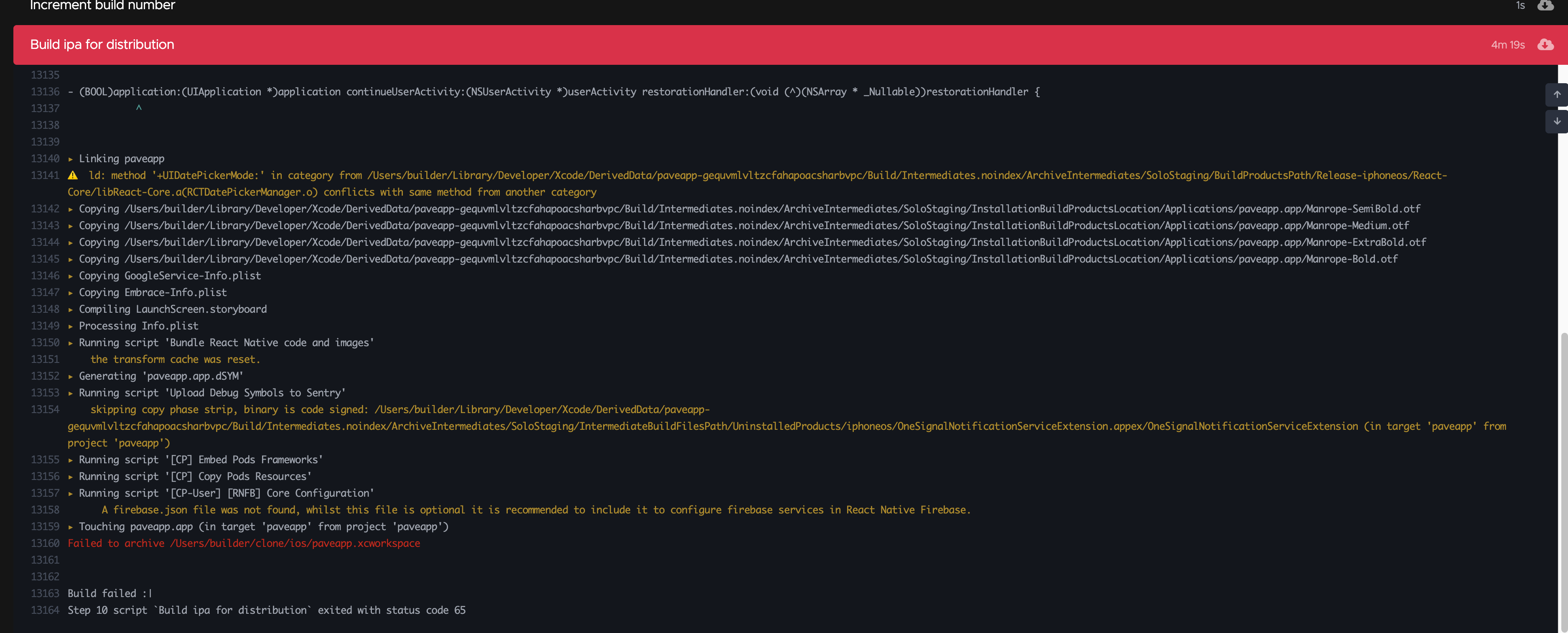Expand the Linking paveapp entry
The image size is (1568, 633).
click(x=71, y=159)
